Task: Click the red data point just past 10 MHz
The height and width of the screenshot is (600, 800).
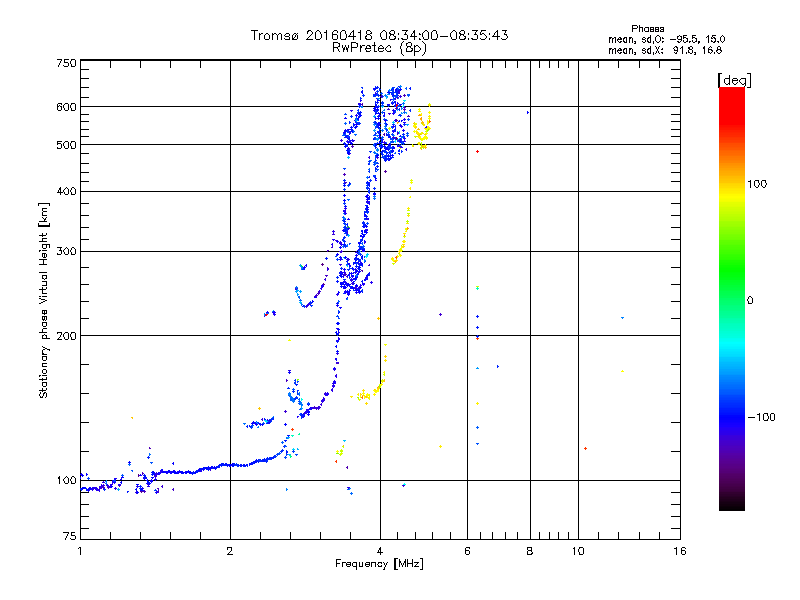Action: tap(585, 448)
